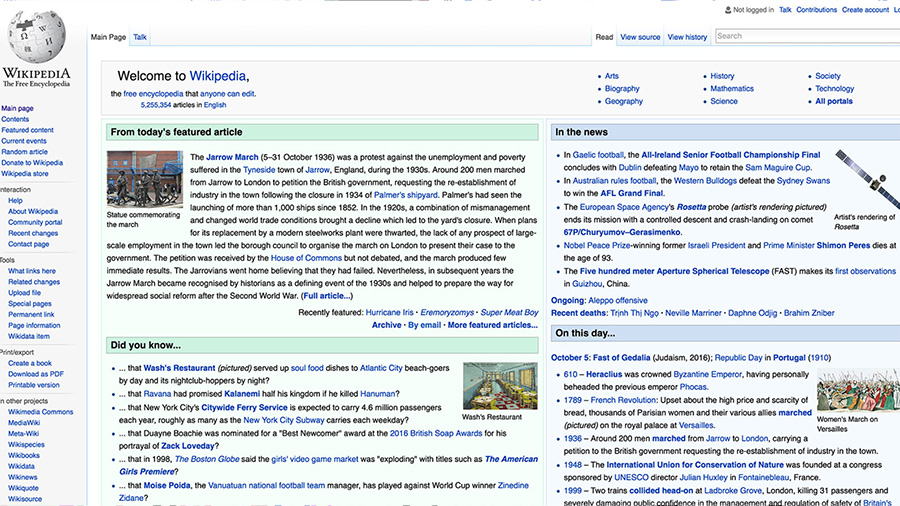Open the Jarrow March article link

[232, 157]
